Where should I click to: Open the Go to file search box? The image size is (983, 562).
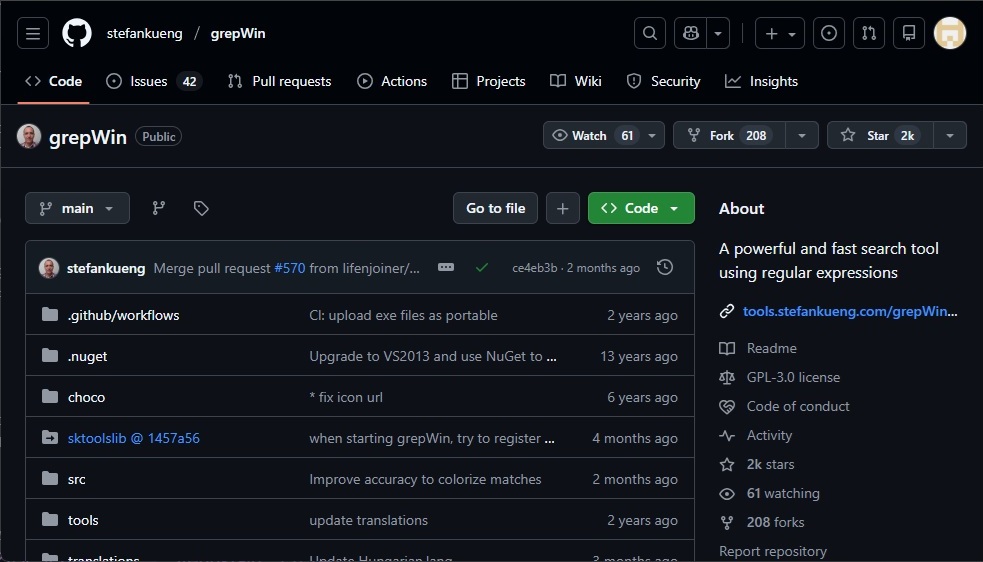495,208
